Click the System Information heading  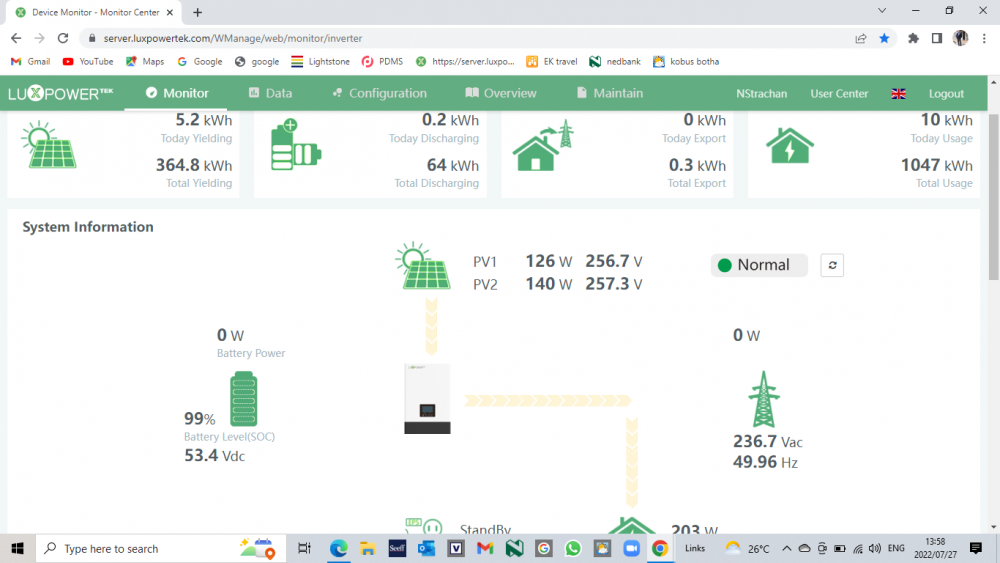pos(88,227)
